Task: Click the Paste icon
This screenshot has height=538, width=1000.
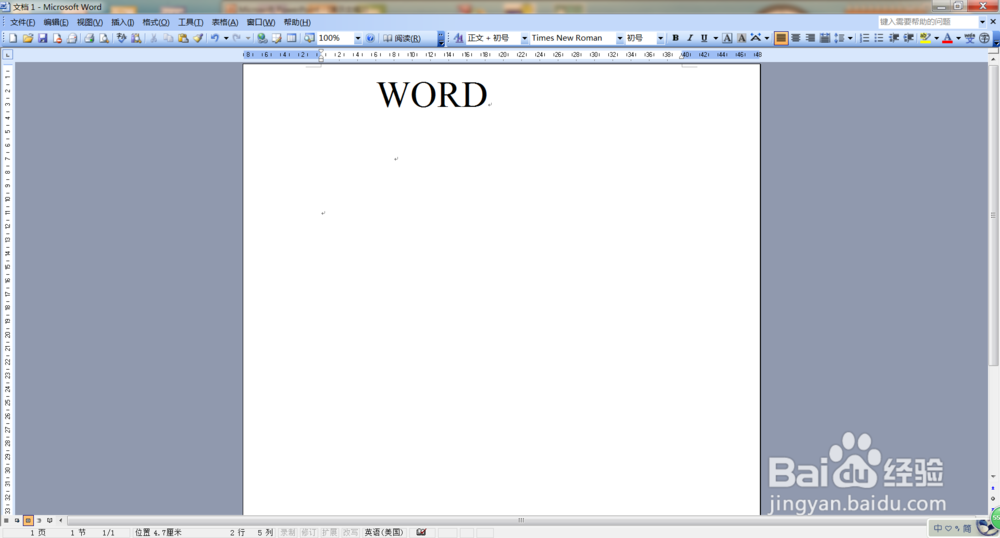Action: click(x=183, y=38)
